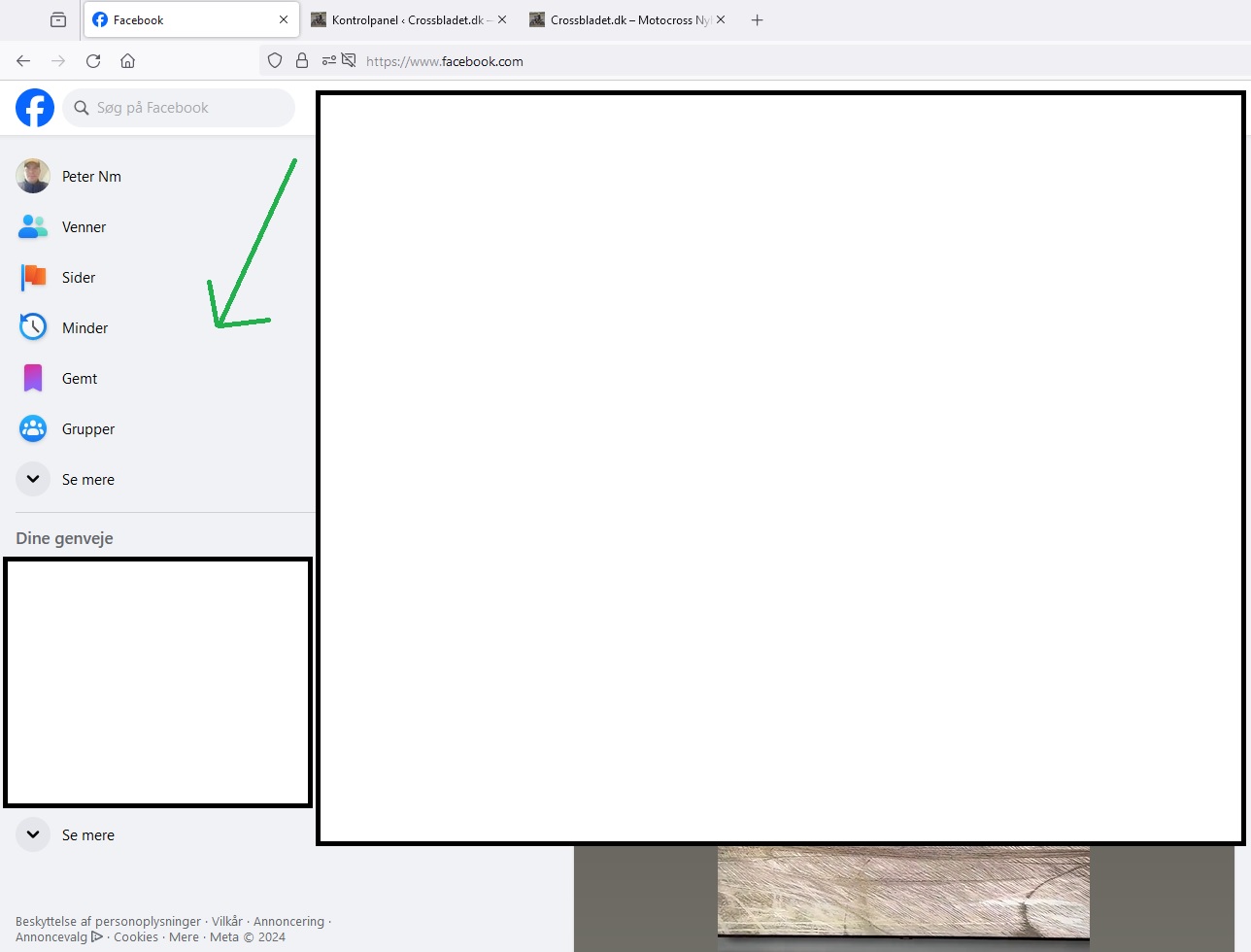Click the Venner label
The width and height of the screenshot is (1251, 952).
[x=84, y=227]
